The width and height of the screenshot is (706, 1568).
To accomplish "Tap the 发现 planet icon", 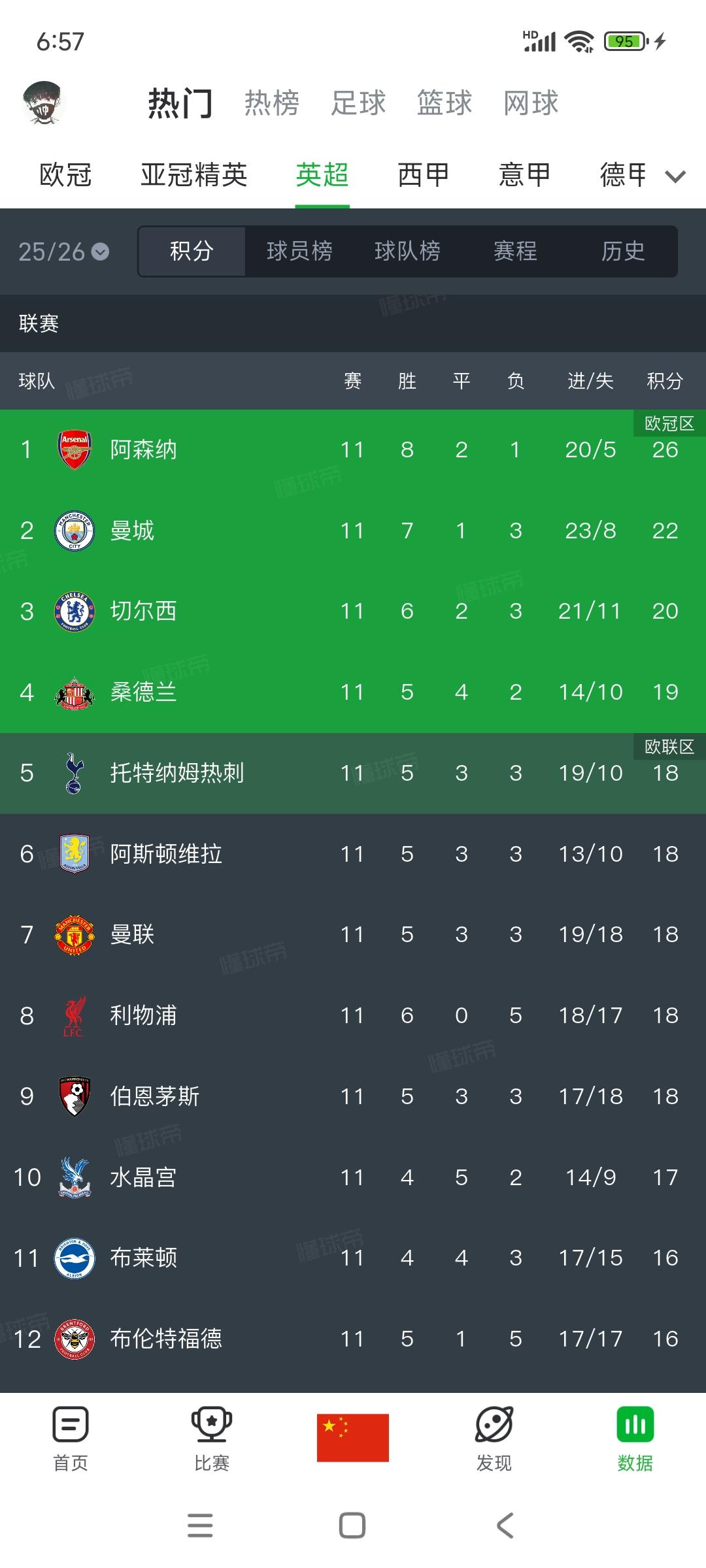I will pos(494,1426).
